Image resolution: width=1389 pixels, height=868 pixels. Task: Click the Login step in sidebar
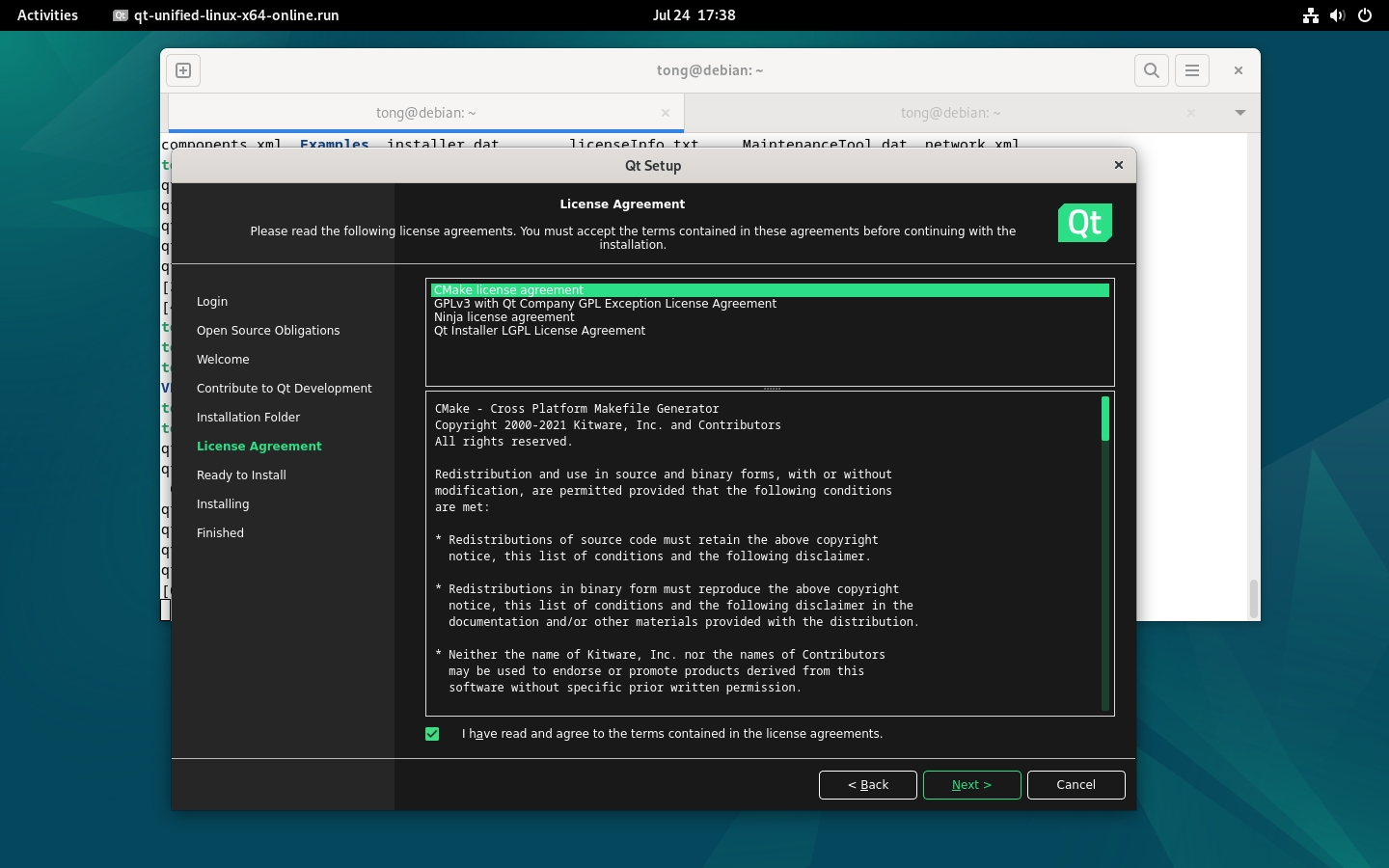(212, 302)
